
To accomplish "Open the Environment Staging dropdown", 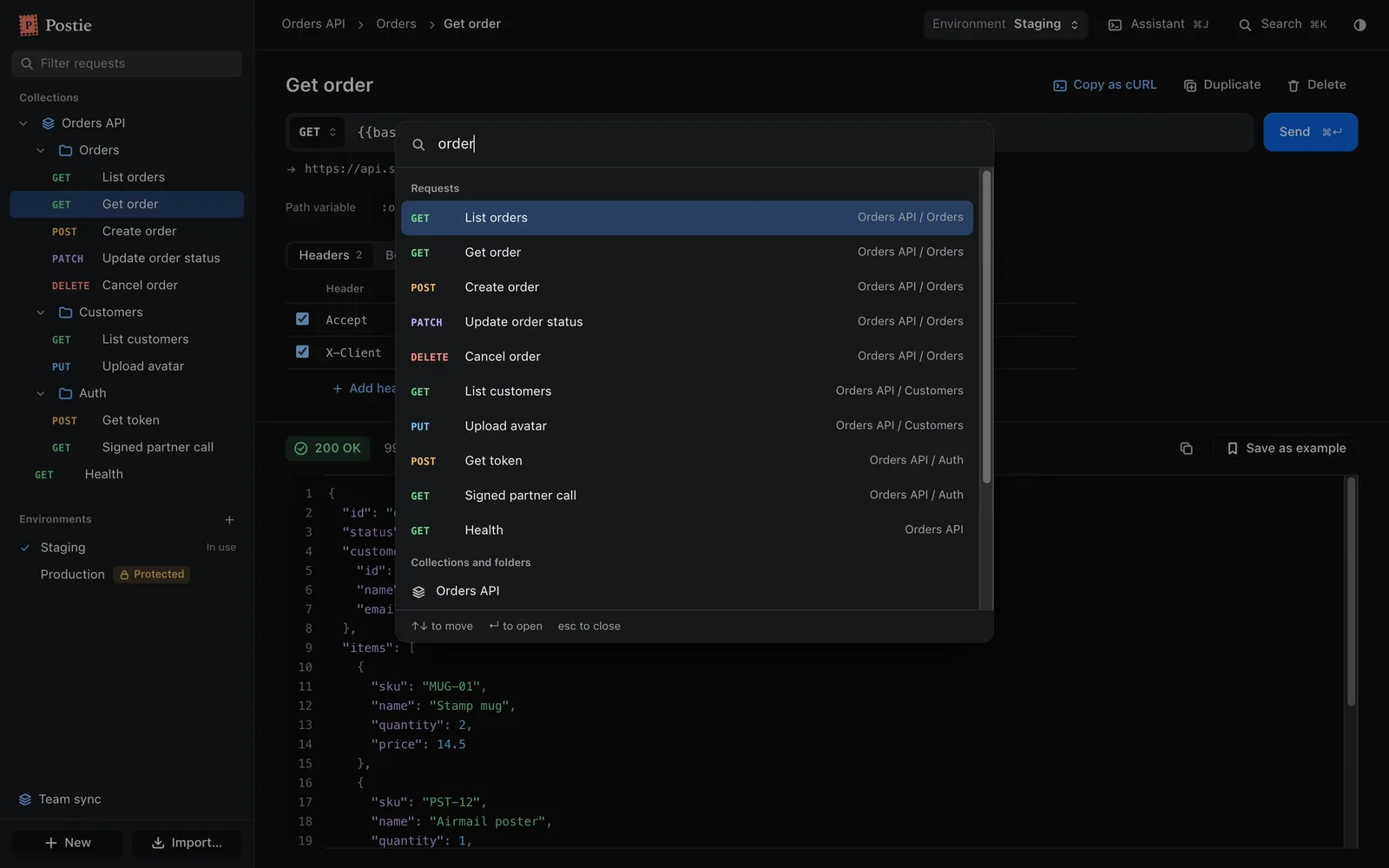I will click(1005, 24).
